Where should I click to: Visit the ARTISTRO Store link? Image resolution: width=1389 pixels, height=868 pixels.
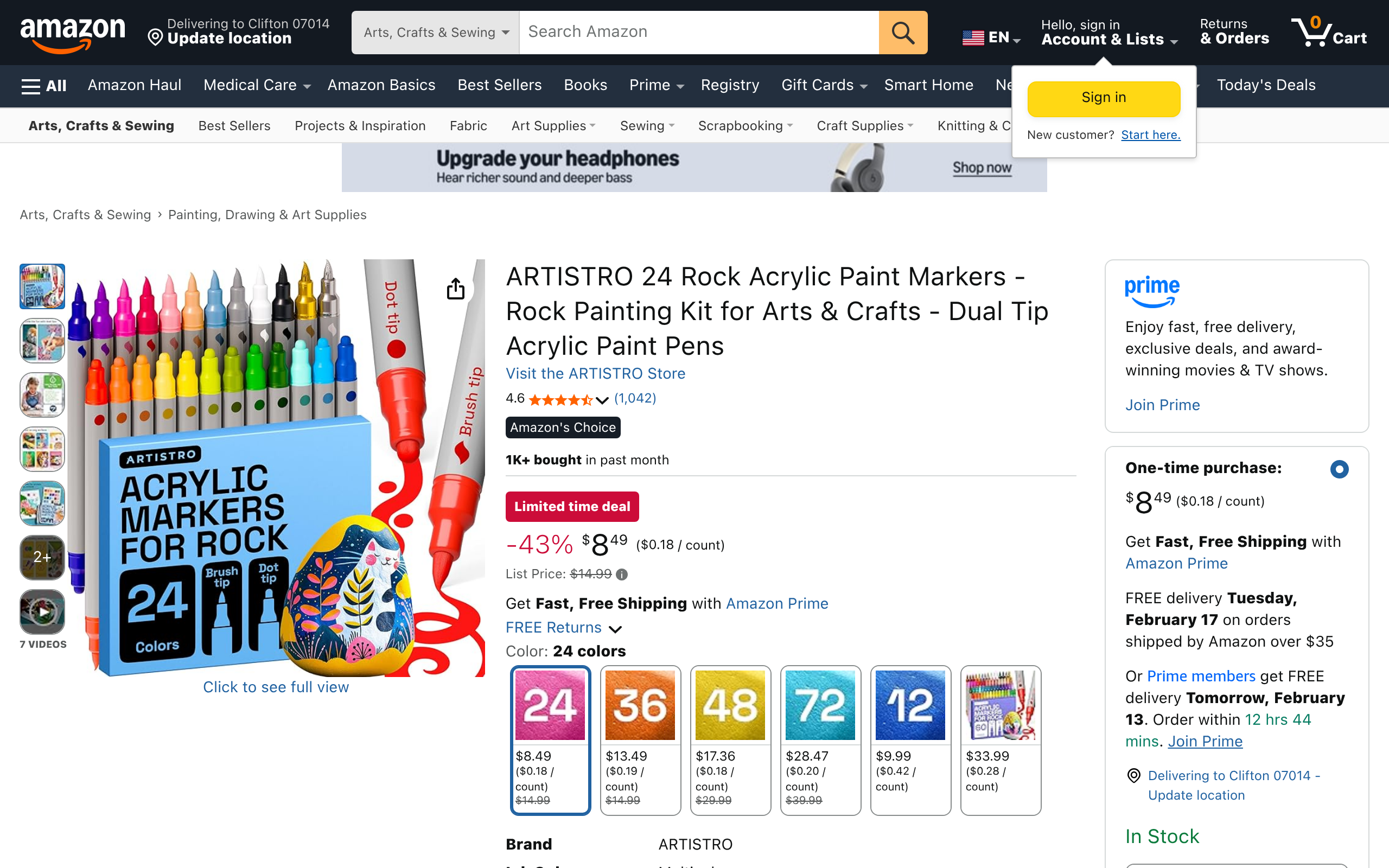595,374
